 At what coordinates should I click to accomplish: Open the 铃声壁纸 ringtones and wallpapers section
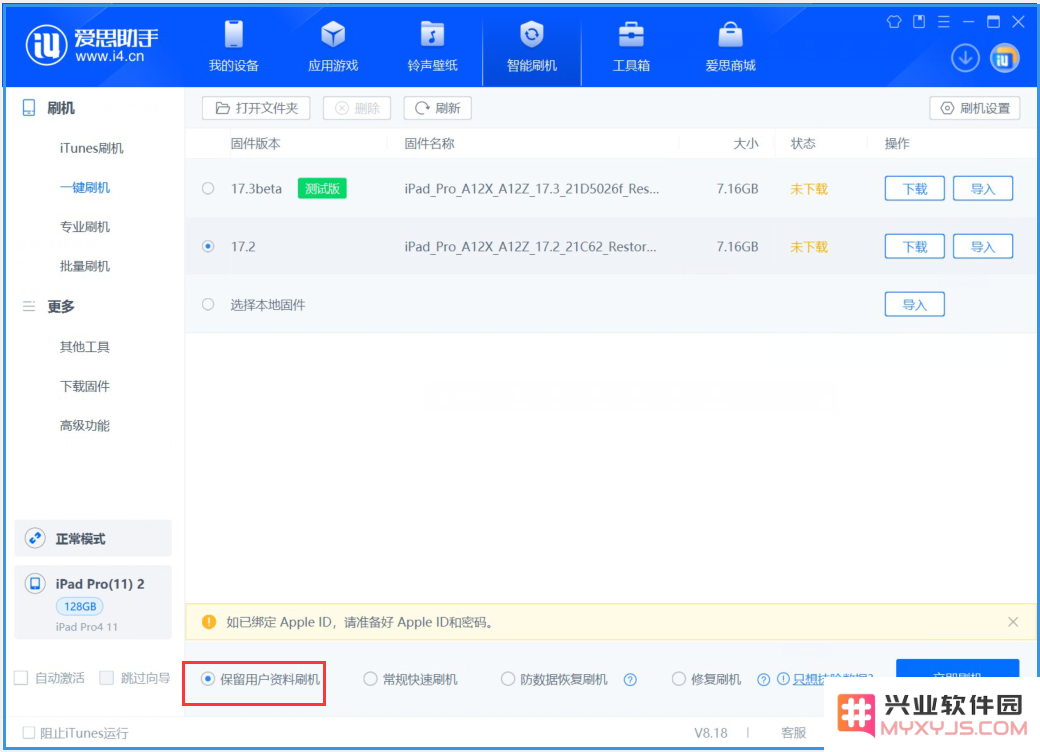(432, 46)
